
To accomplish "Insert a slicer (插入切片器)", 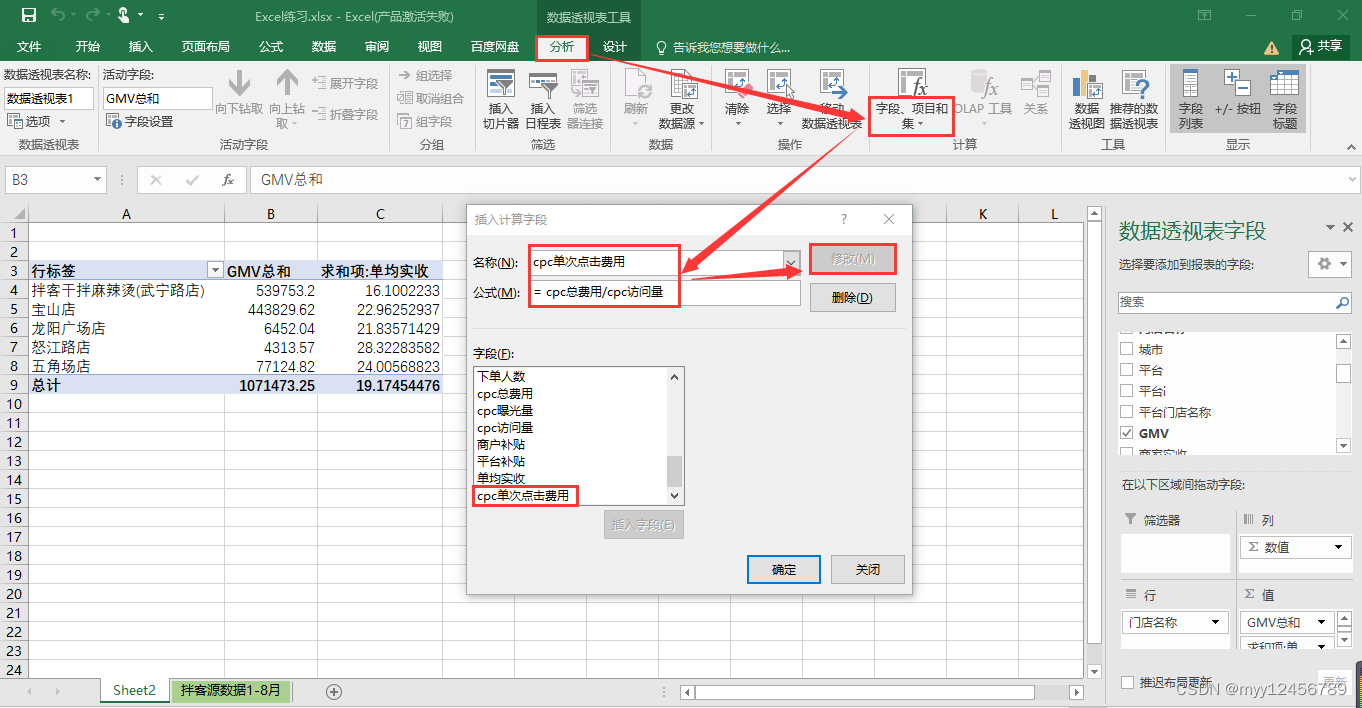I will (x=500, y=100).
